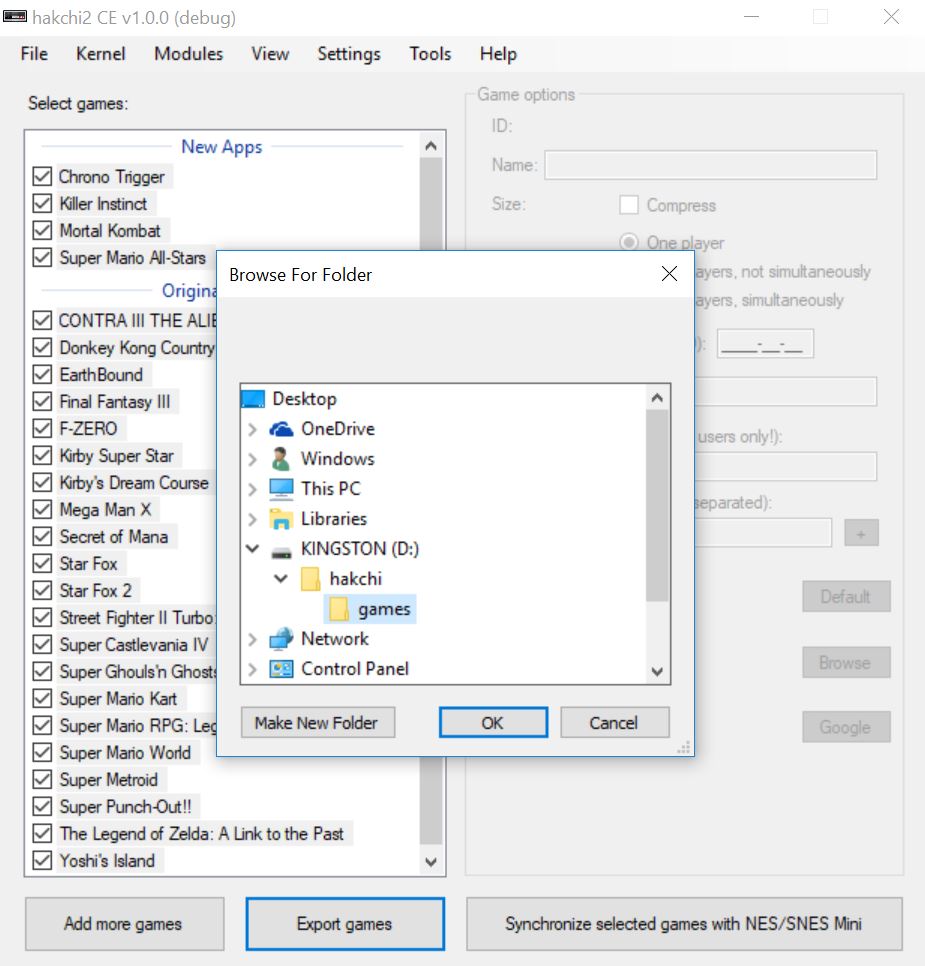925x966 pixels.
Task: Cancel the Browse For Folder dialog
Action: point(614,723)
